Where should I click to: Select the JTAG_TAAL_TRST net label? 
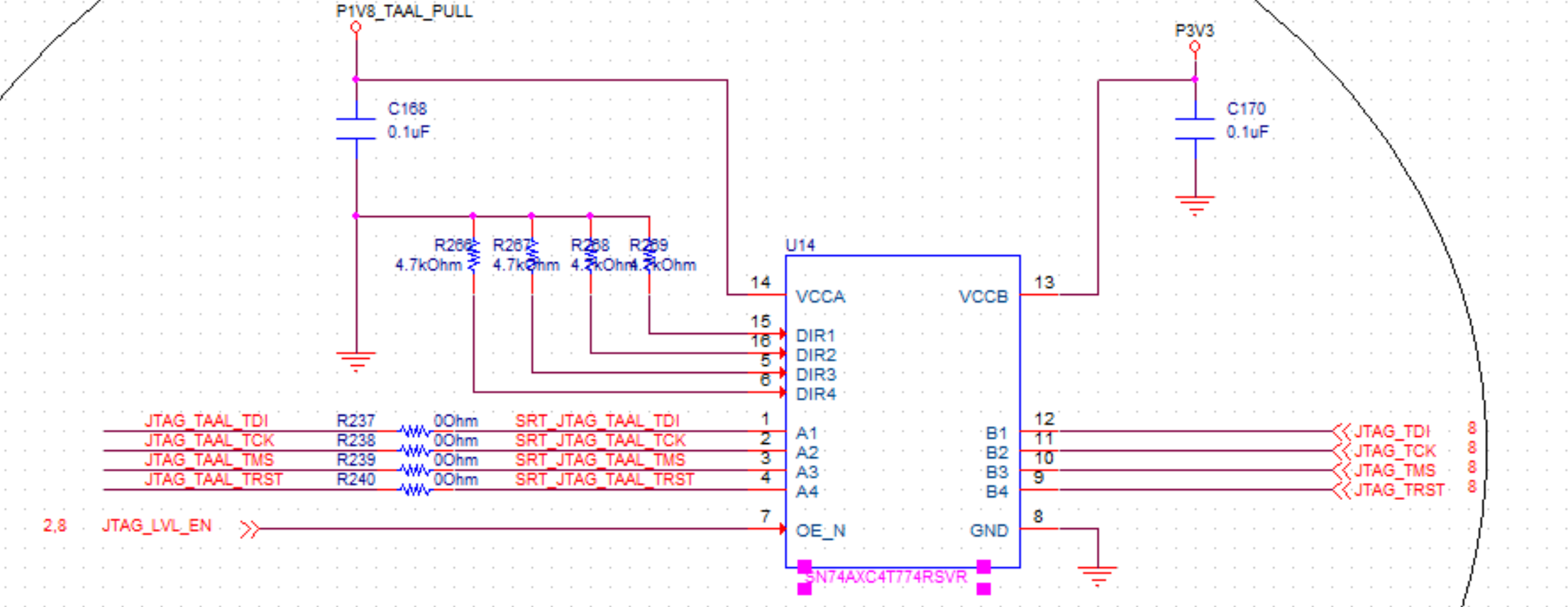click(214, 479)
